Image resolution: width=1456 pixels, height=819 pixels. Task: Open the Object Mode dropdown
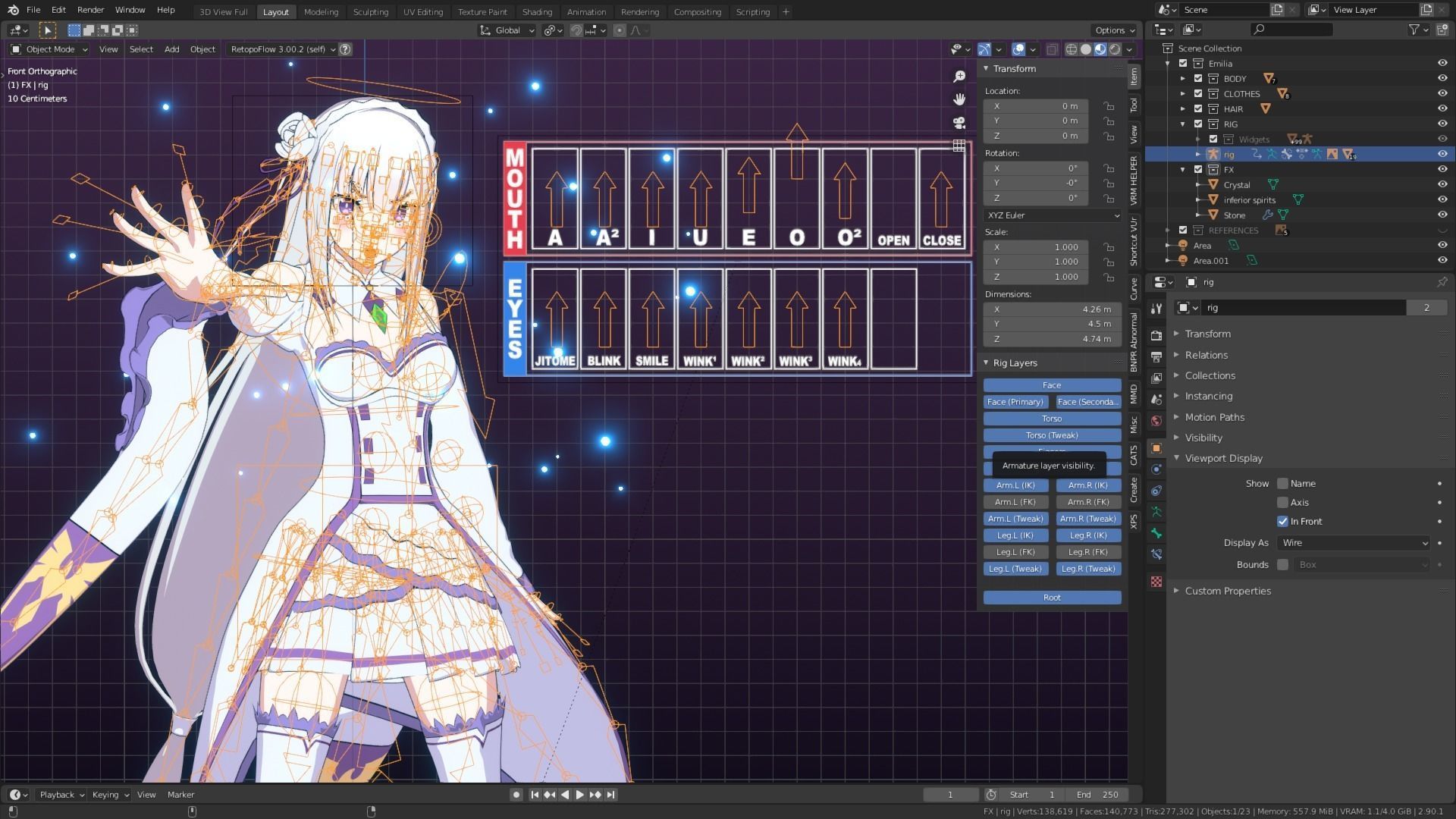[x=49, y=49]
